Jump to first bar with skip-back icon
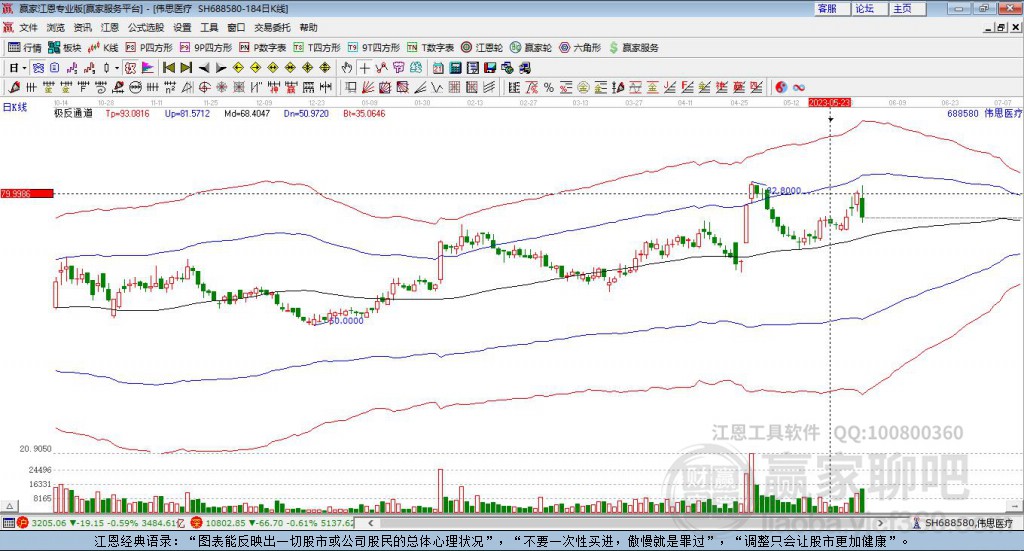Image resolution: width=1024 pixels, height=551 pixels. coord(169,68)
